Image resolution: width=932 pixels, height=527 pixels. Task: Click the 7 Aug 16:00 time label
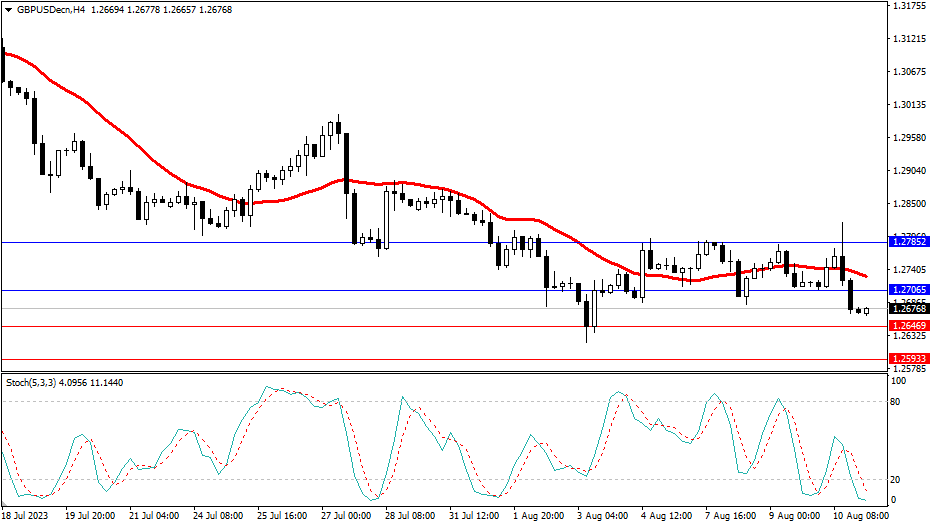pos(730,516)
